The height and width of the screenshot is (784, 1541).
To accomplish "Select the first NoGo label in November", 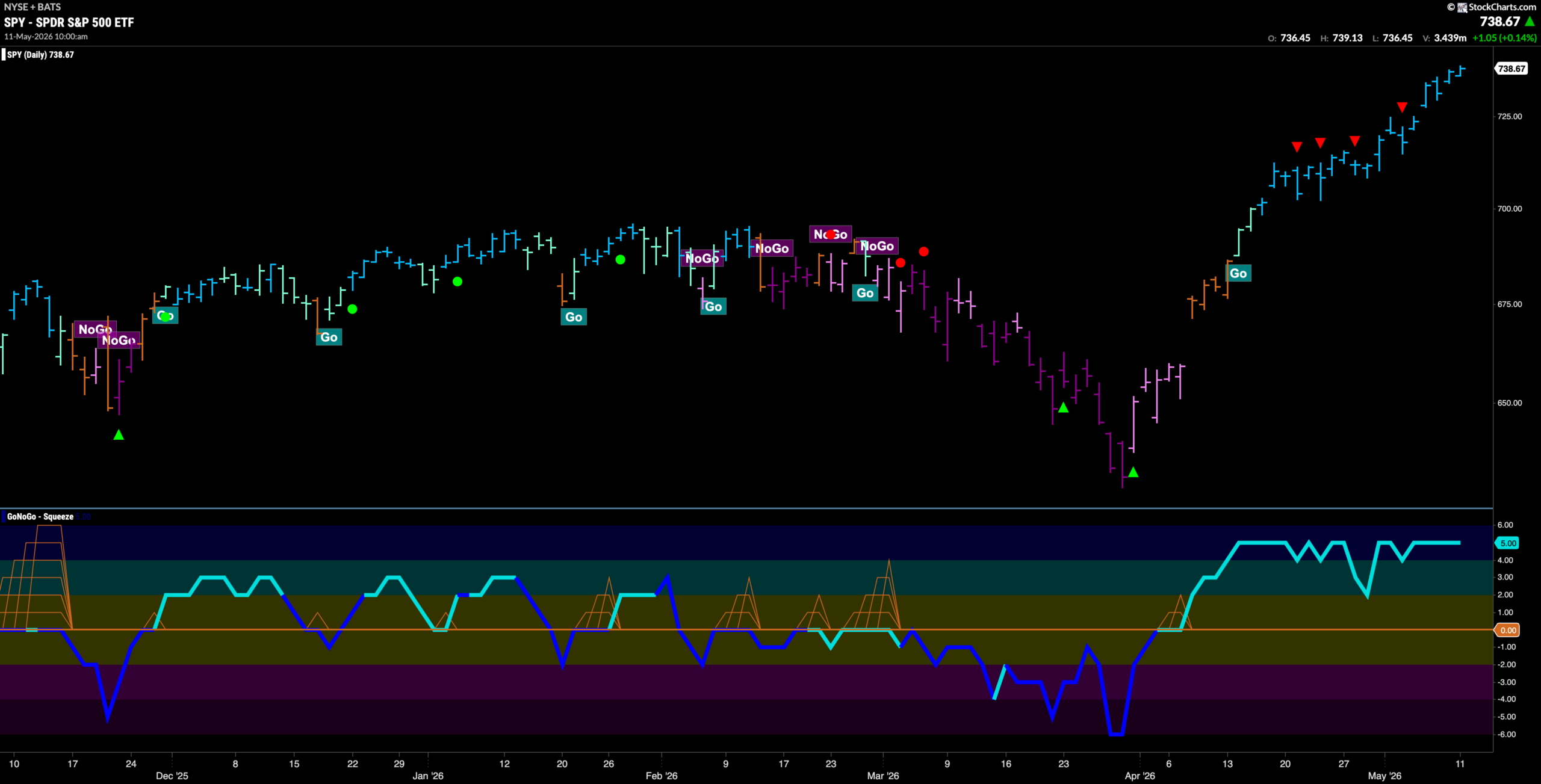I will coord(95,329).
